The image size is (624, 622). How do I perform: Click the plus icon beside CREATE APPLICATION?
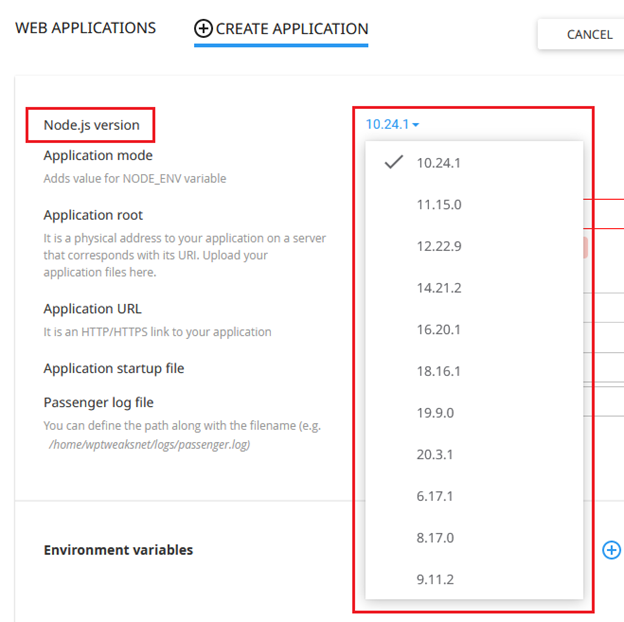point(203,29)
